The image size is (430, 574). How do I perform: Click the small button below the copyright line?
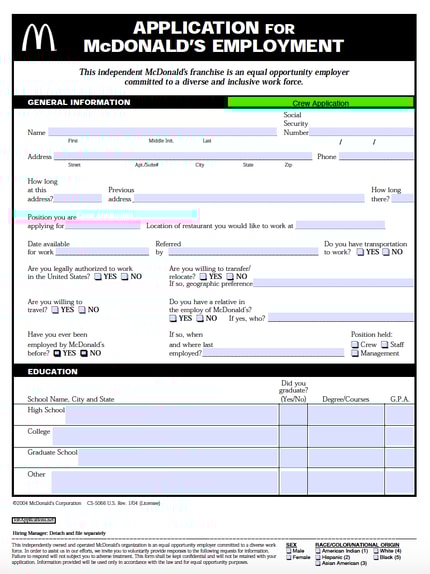(34, 520)
